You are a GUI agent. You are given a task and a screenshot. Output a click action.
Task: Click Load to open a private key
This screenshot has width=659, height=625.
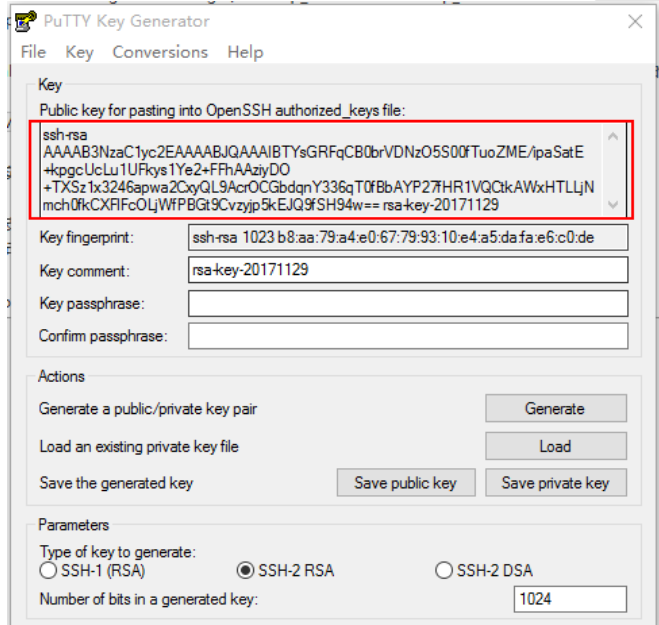[556, 446]
